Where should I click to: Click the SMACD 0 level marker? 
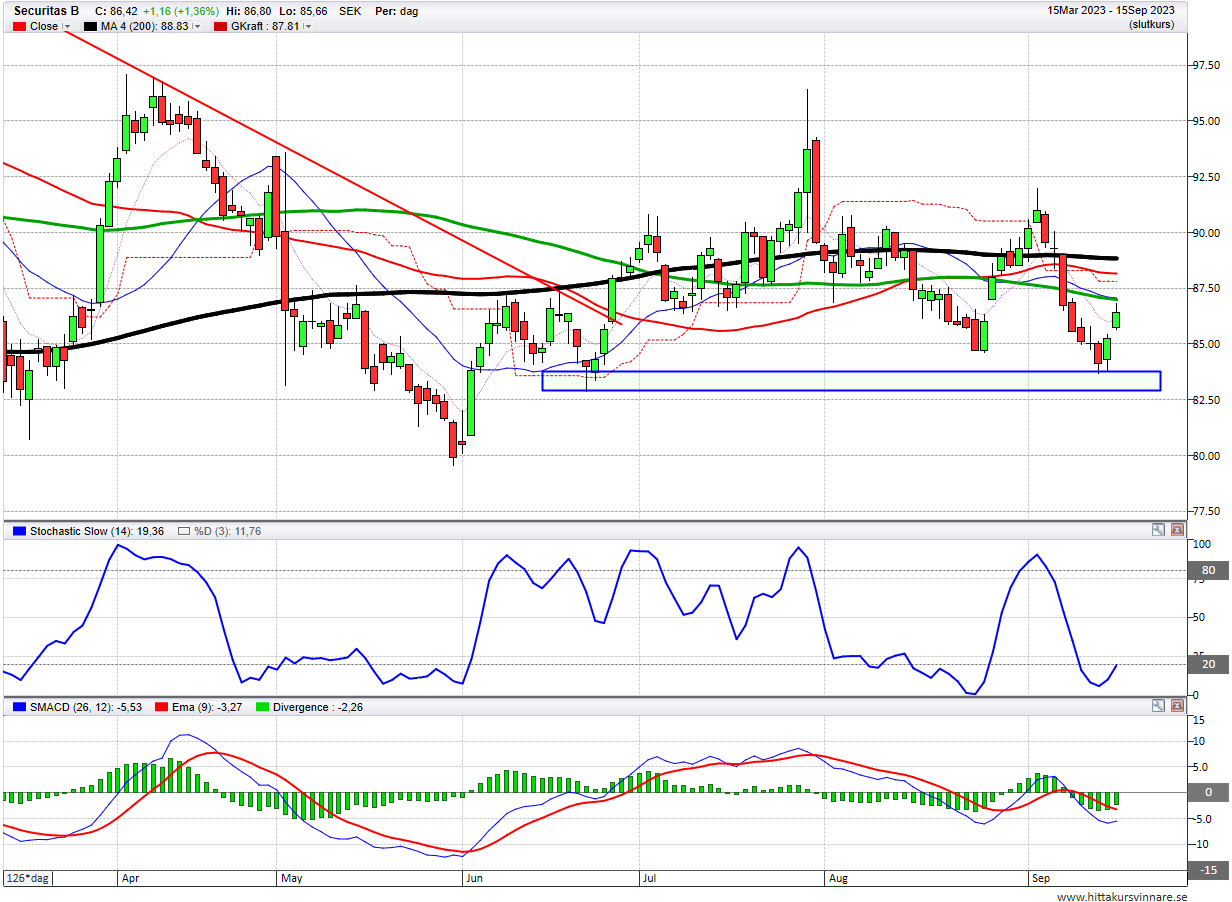(1208, 792)
